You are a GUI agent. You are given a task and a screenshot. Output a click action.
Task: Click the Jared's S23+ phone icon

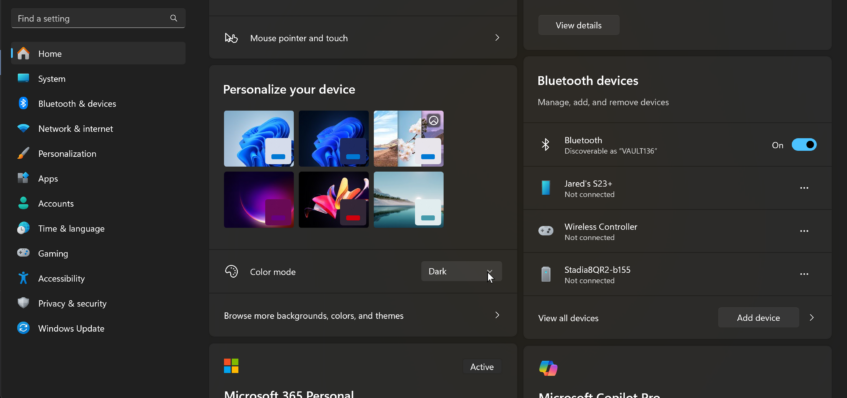tap(546, 188)
